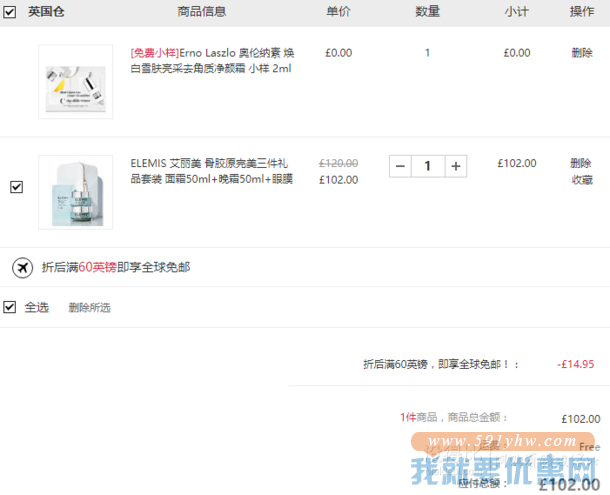Viewport: 610px width, 495px height.
Task: Click the 操作 column header
Action: [582, 12]
